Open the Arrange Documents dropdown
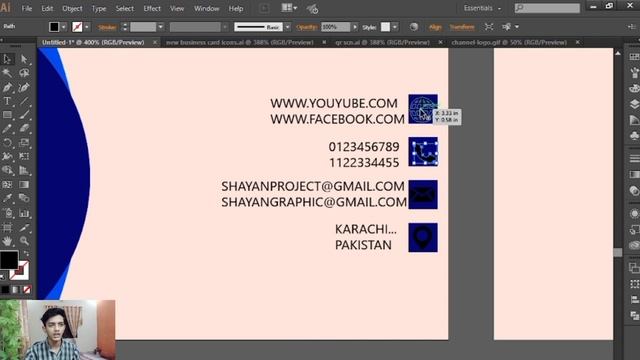The width and height of the screenshot is (640, 360). 289,8
